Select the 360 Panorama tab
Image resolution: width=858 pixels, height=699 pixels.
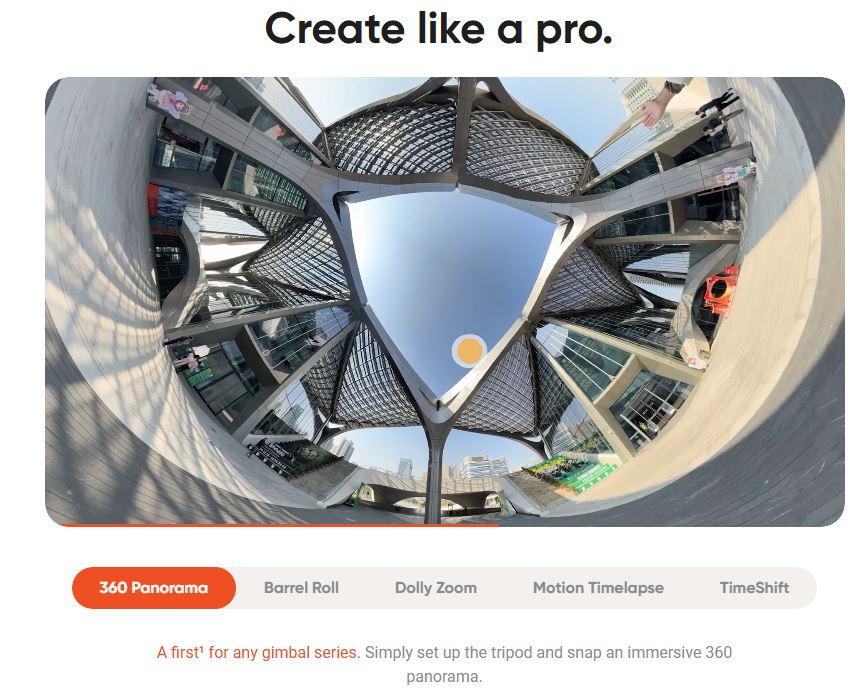click(x=154, y=588)
